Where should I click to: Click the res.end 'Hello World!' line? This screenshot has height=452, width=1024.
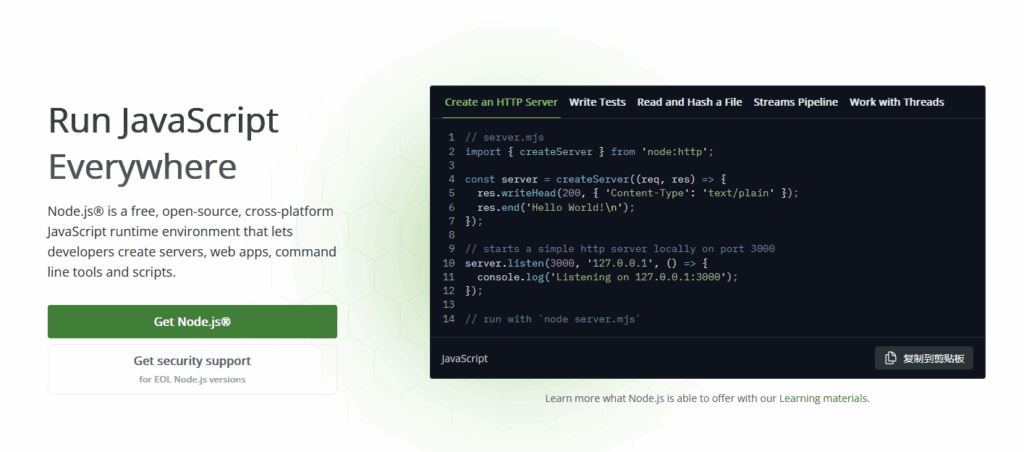pos(555,207)
